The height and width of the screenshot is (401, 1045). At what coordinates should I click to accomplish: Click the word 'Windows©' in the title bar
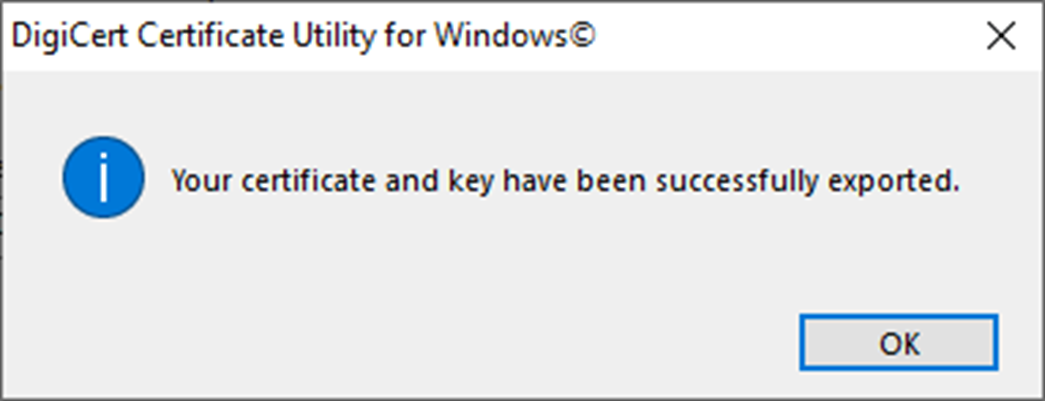tap(516, 37)
